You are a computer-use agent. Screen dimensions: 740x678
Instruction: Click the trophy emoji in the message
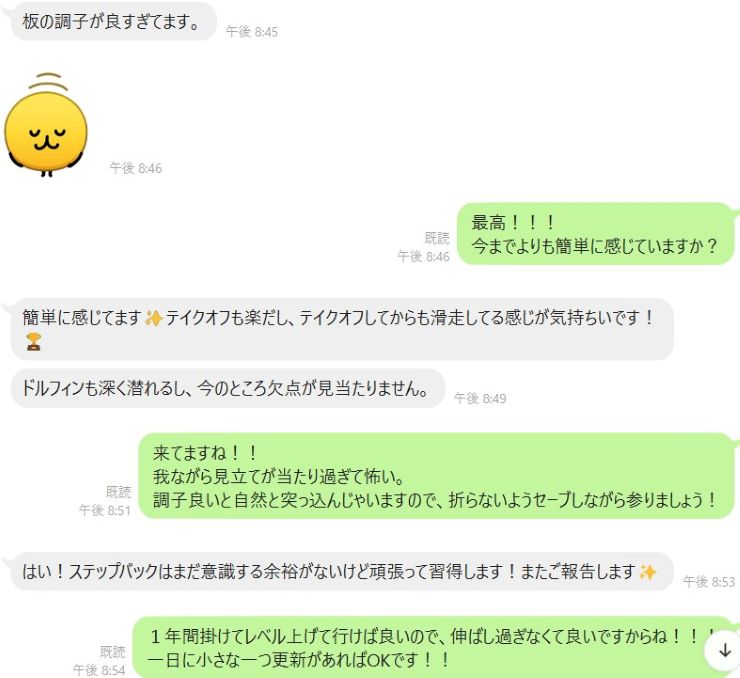point(33,342)
